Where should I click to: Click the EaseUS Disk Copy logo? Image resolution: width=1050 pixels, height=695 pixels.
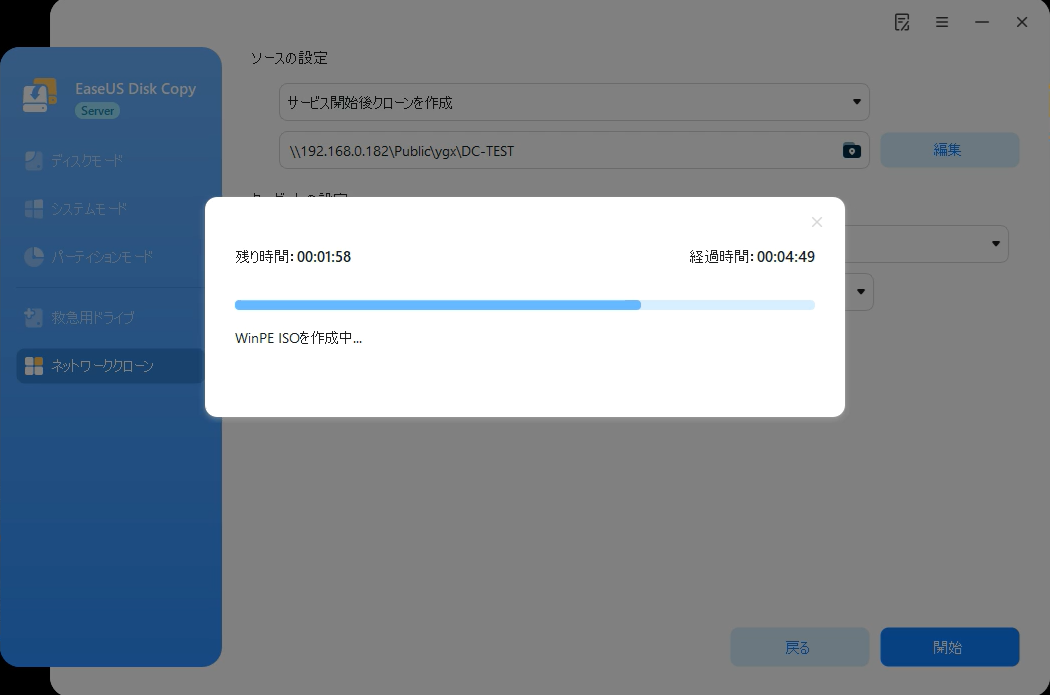(x=41, y=96)
